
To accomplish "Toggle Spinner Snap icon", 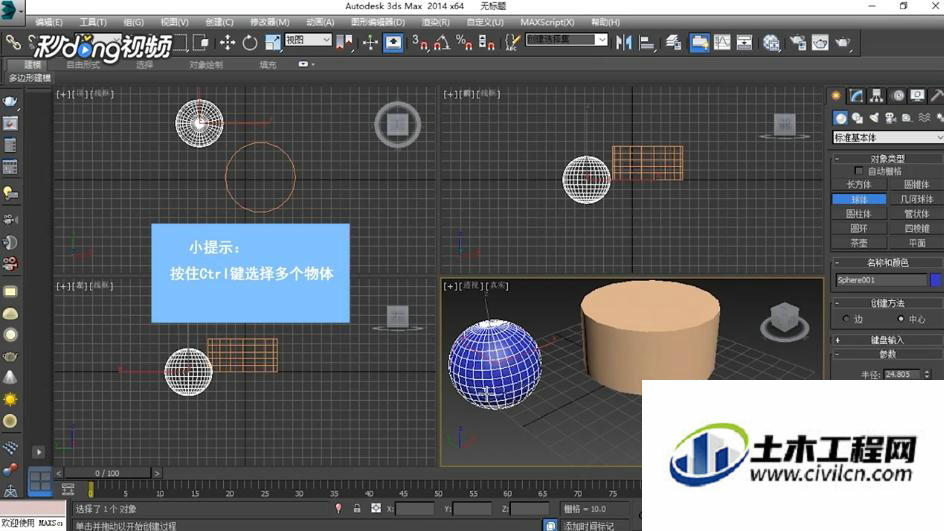I will tap(486, 42).
